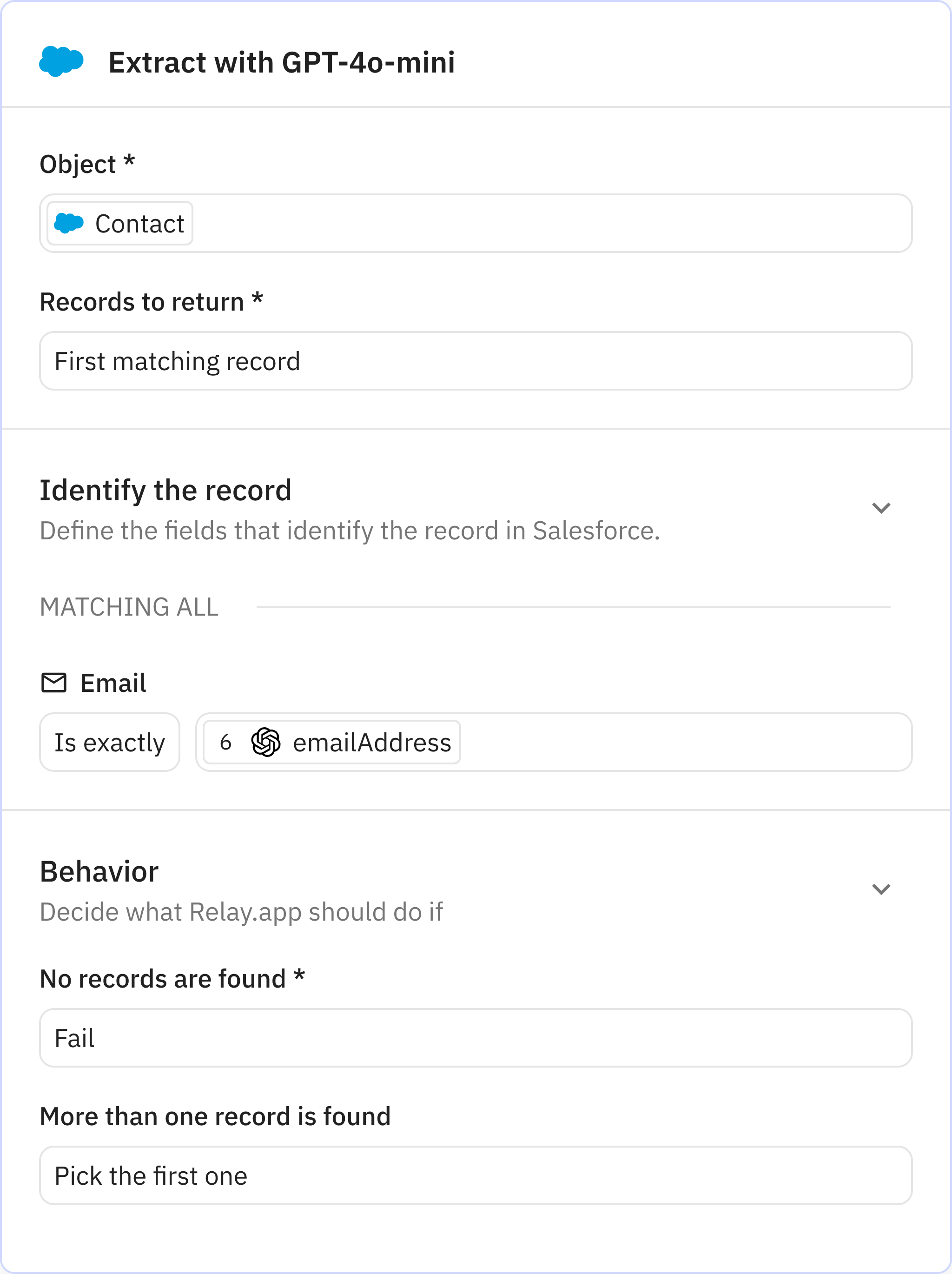This screenshot has height=1274, width=952.
Task: Click the OpenAI icon in the emailAddress token
Action: [x=266, y=742]
